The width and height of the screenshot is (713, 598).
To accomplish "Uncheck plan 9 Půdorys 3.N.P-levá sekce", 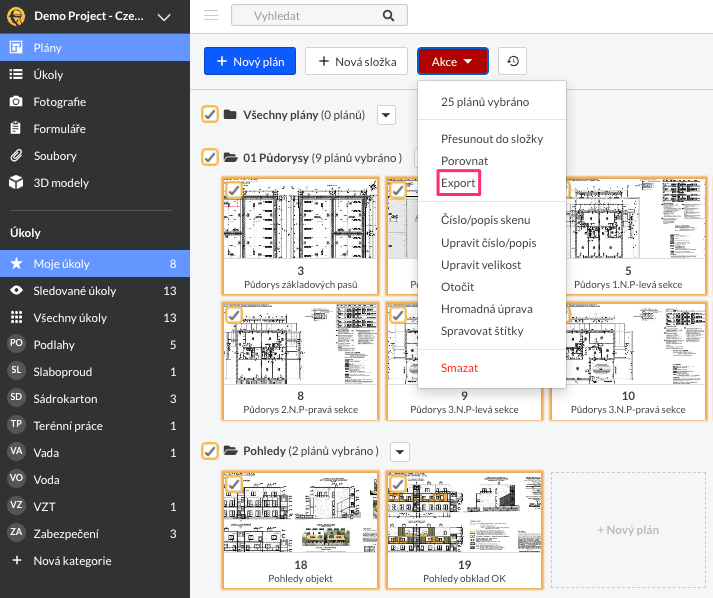I will 398,315.
